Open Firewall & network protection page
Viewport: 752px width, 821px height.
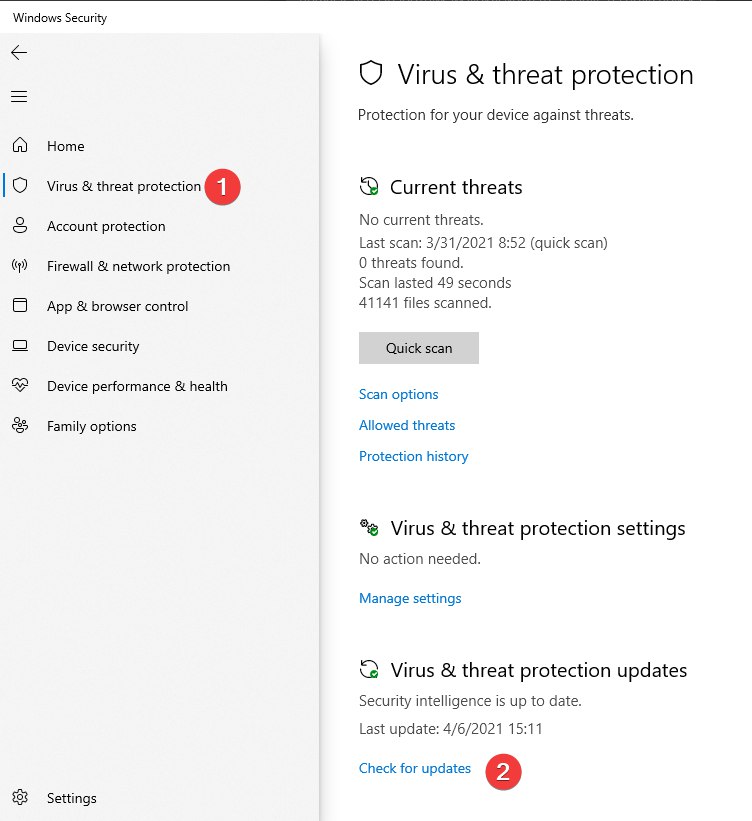tap(138, 267)
